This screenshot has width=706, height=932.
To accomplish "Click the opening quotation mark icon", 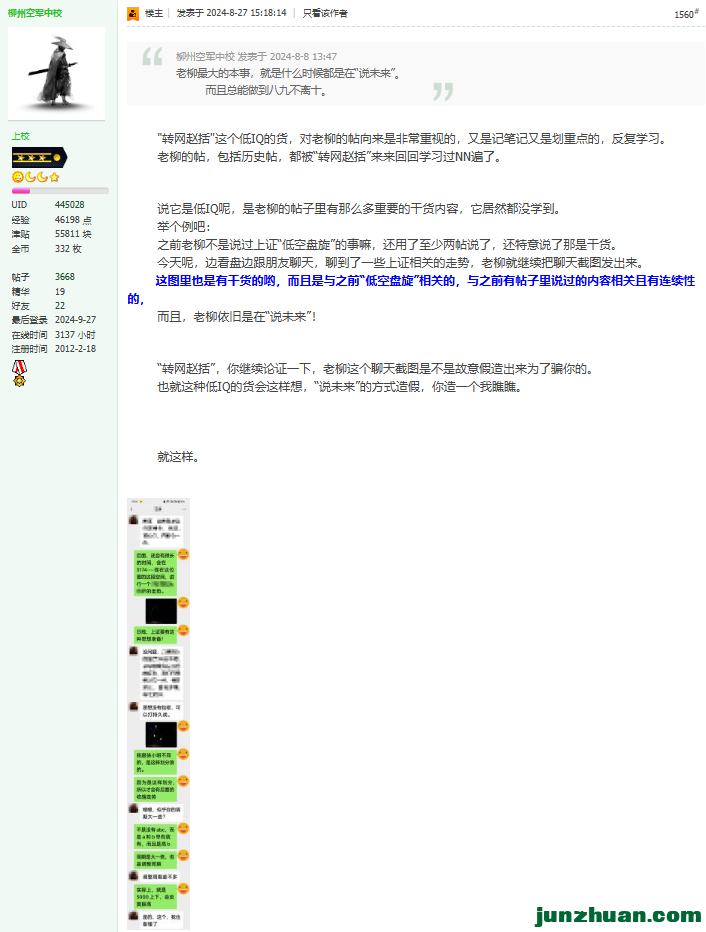I will pos(152,58).
